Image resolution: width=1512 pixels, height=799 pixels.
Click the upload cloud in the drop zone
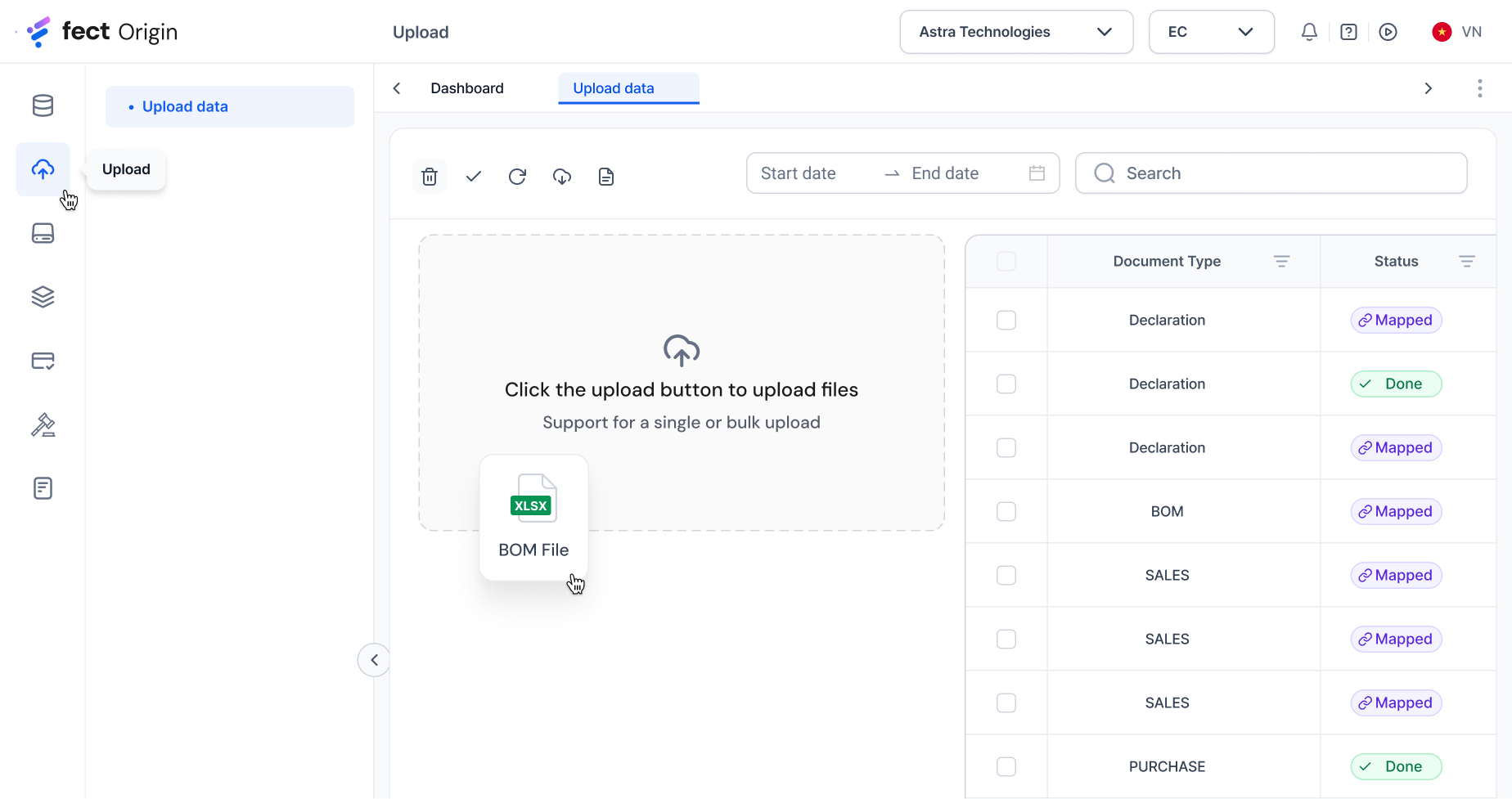point(681,351)
